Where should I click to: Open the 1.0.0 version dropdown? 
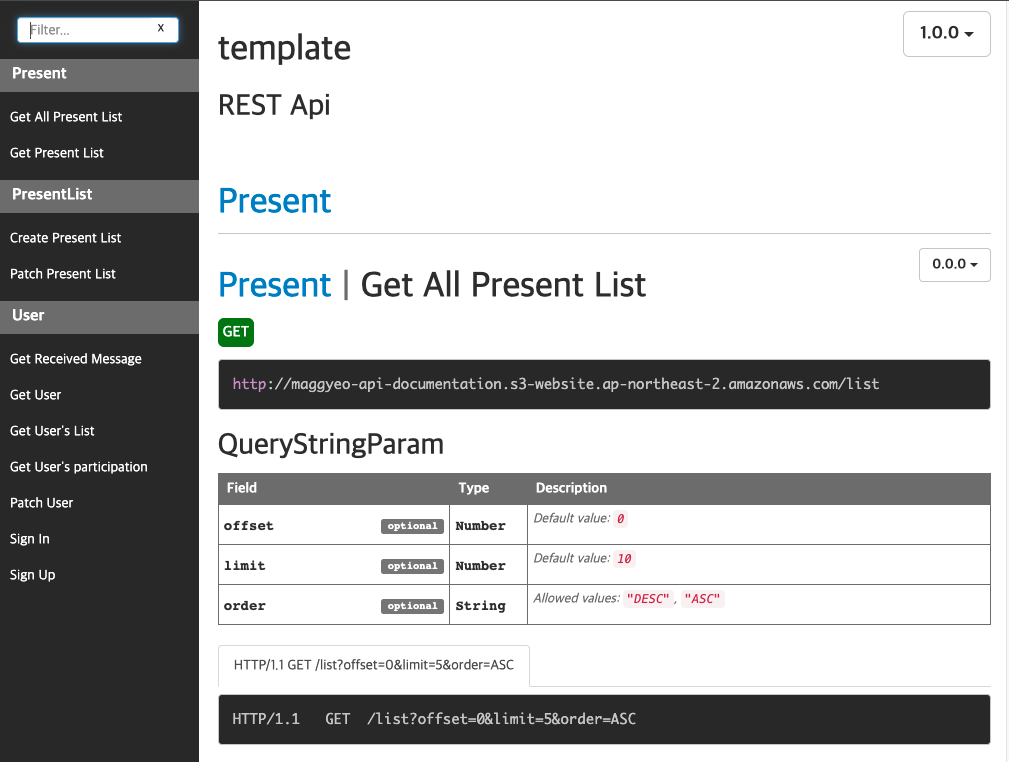pyautogui.click(x=946, y=33)
